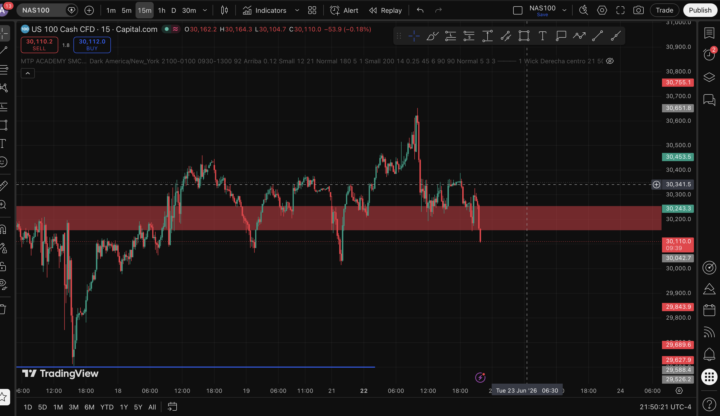The image size is (720, 416).
Task: Click the 30,112.0 BUY button
Action: point(92,45)
